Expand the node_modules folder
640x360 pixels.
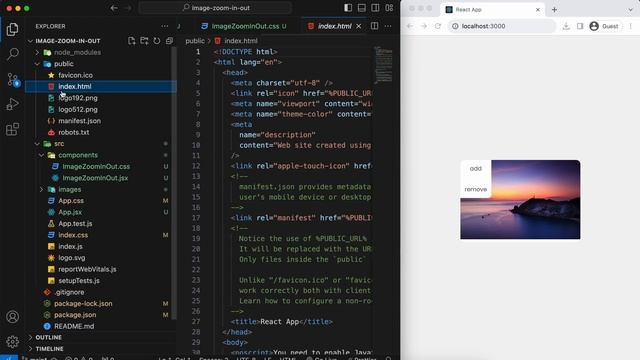(37, 52)
